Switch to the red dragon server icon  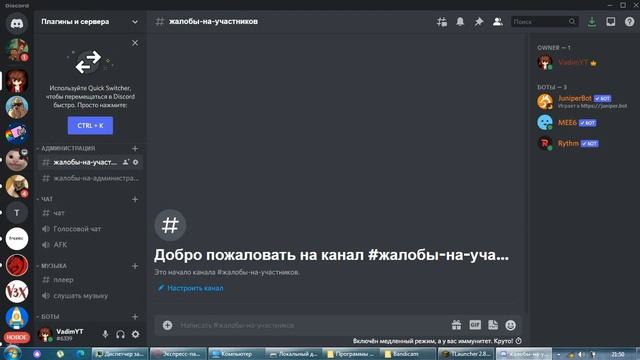pyautogui.click(x=17, y=265)
